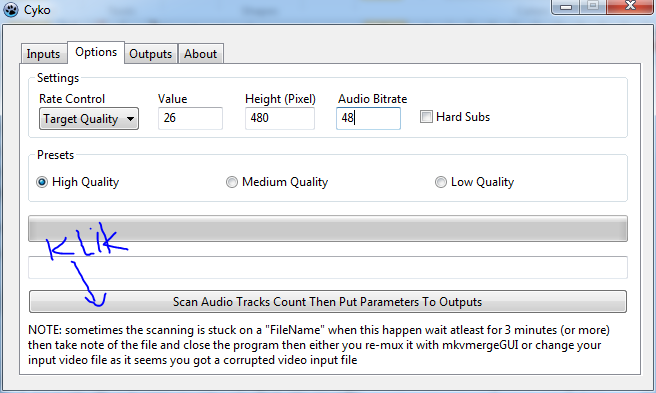Click the Height (Pixel) field containing 480
Viewport: 656px width, 393px height.
click(279, 118)
